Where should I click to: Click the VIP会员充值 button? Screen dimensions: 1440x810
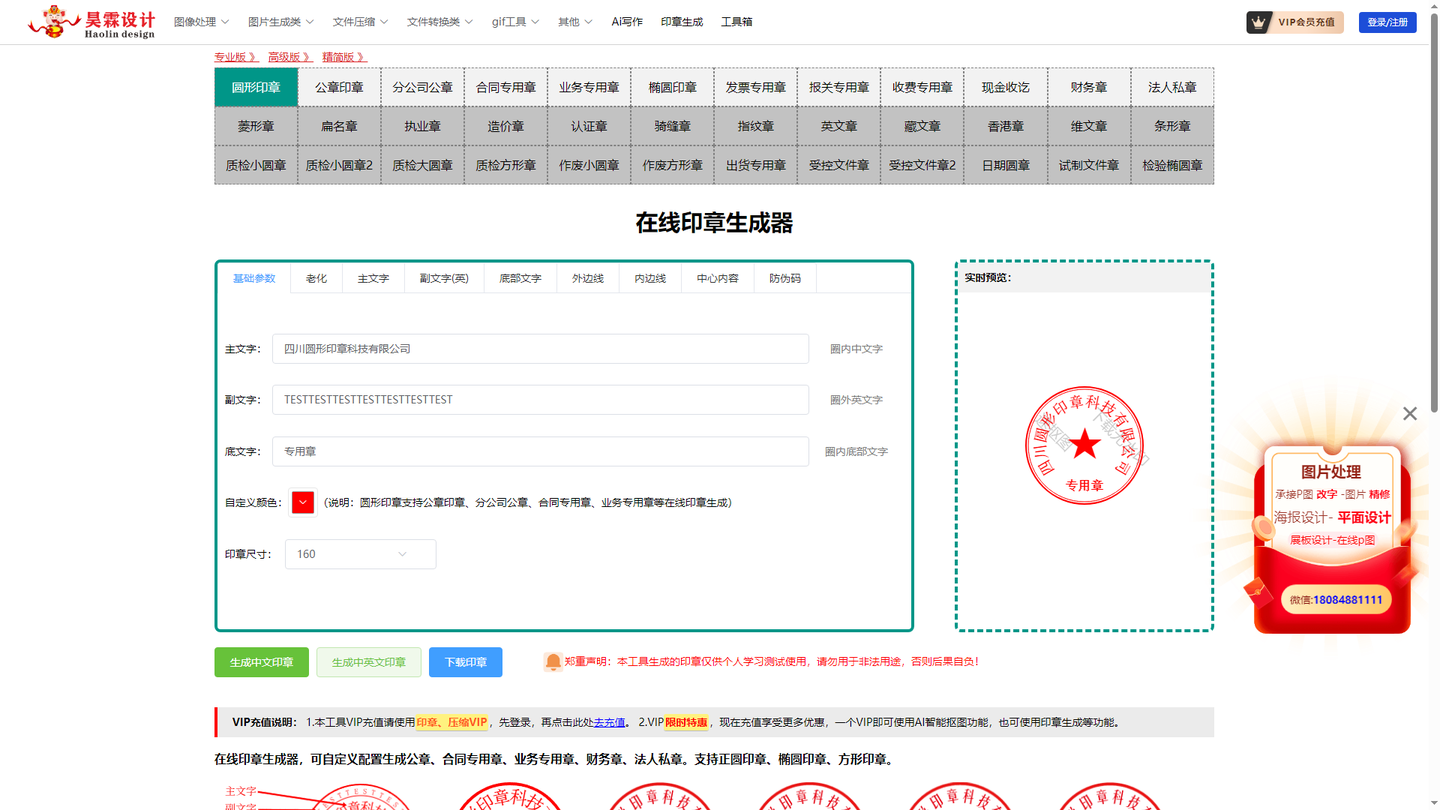click(1295, 22)
